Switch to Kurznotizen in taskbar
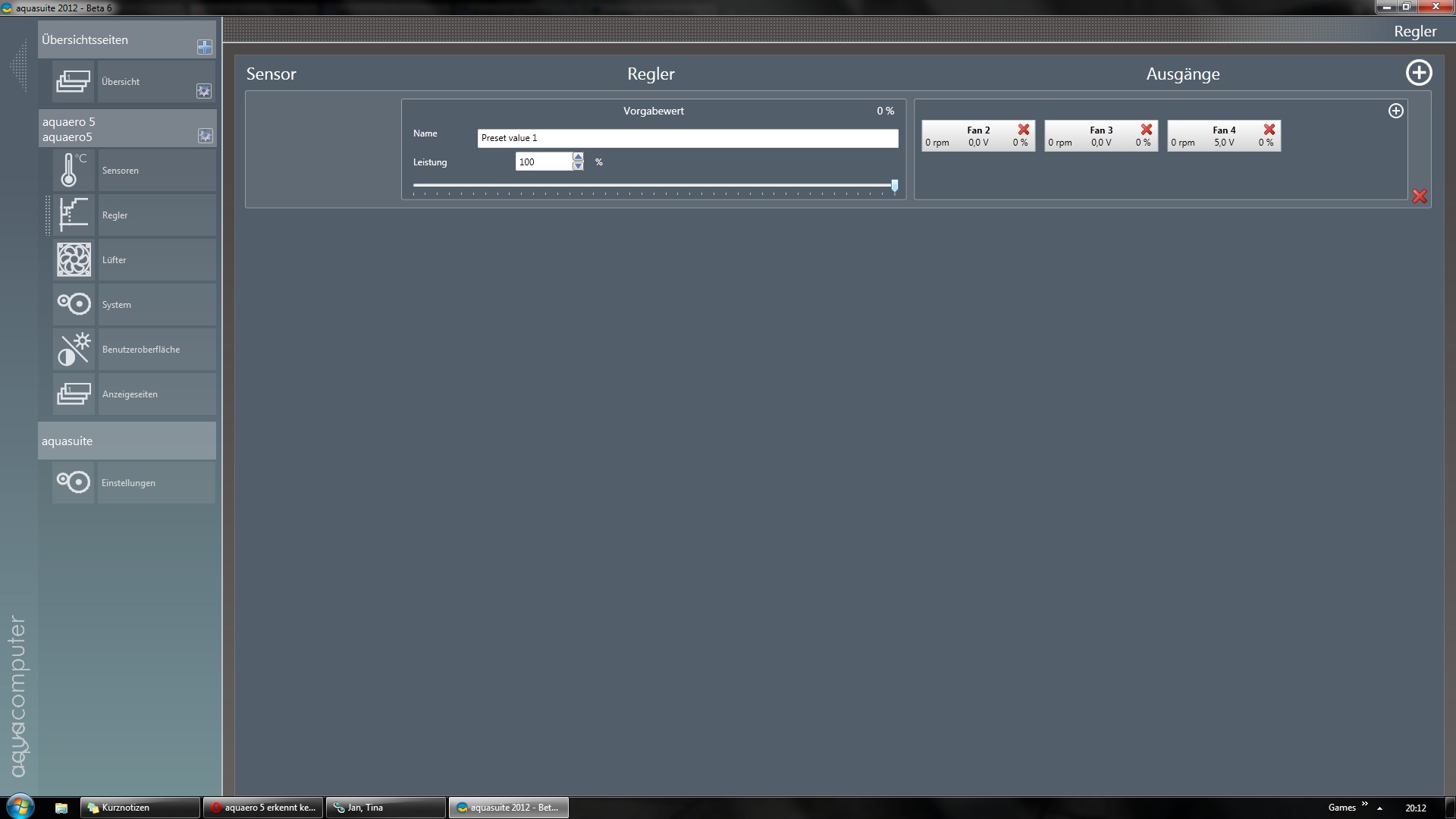This screenshot has height=819, width=1456. pyautogui.click(x=140, y=808)
